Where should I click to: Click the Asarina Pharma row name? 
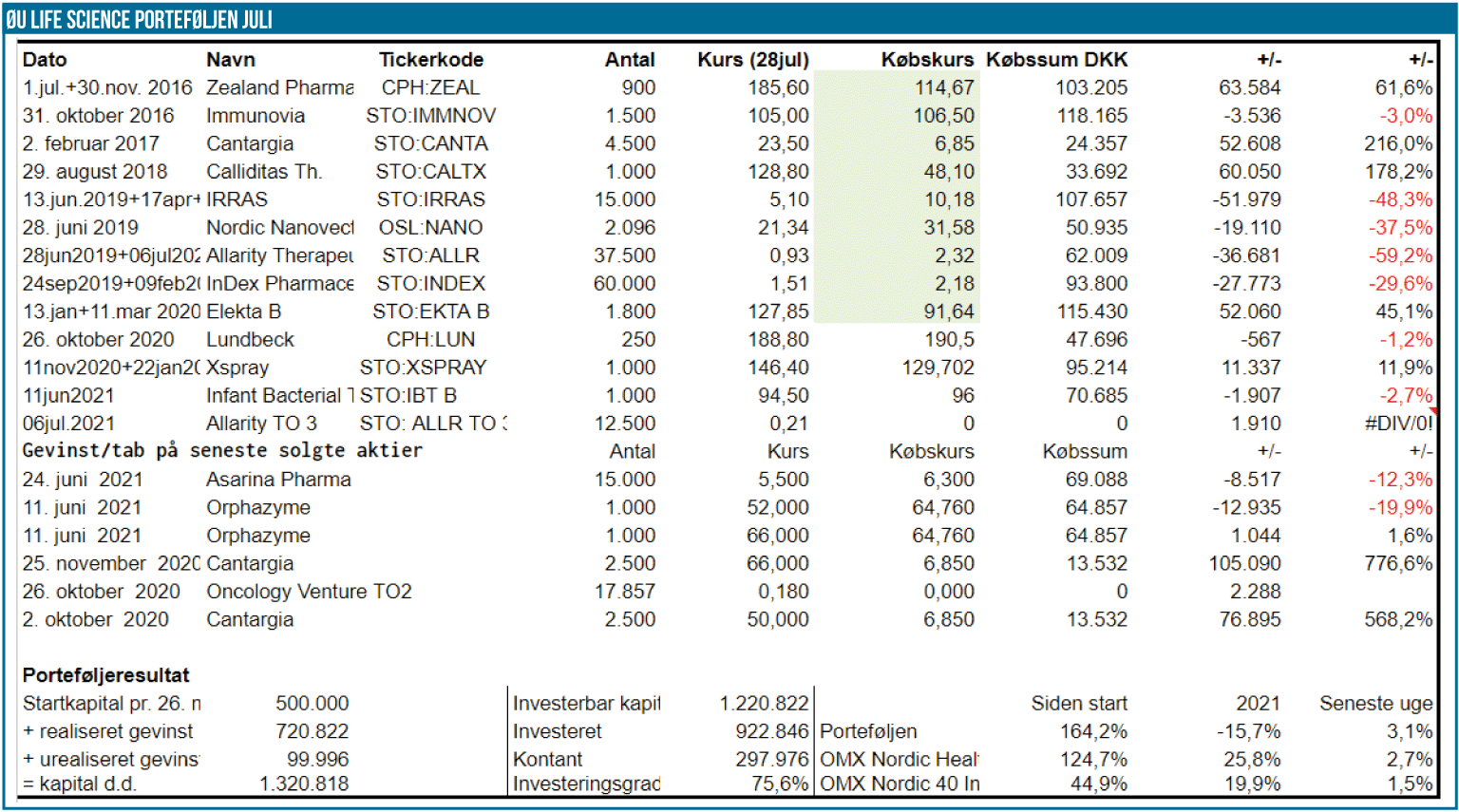[x=278, y=480]
